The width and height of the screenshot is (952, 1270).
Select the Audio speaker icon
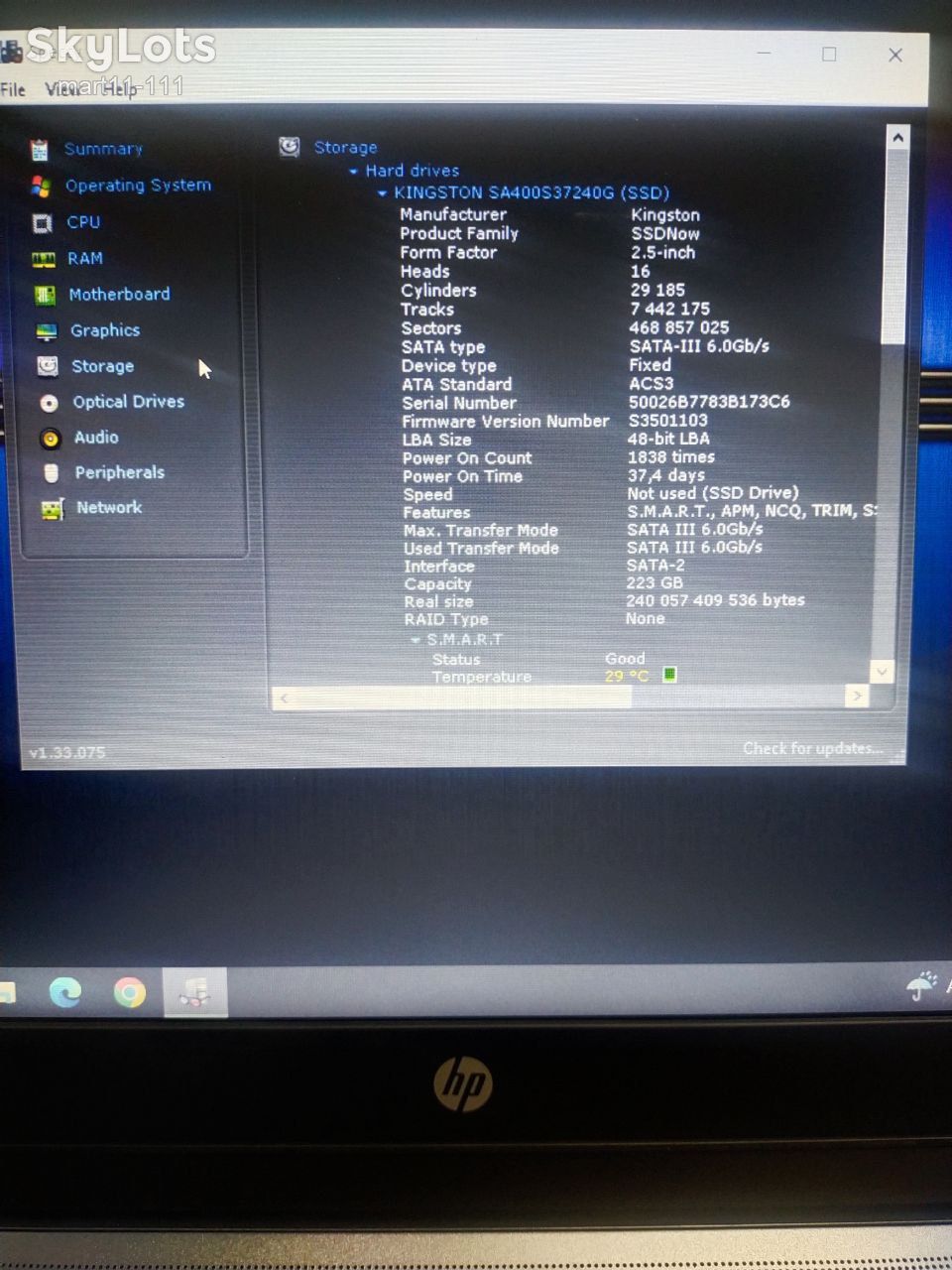[x=51, y=439]
